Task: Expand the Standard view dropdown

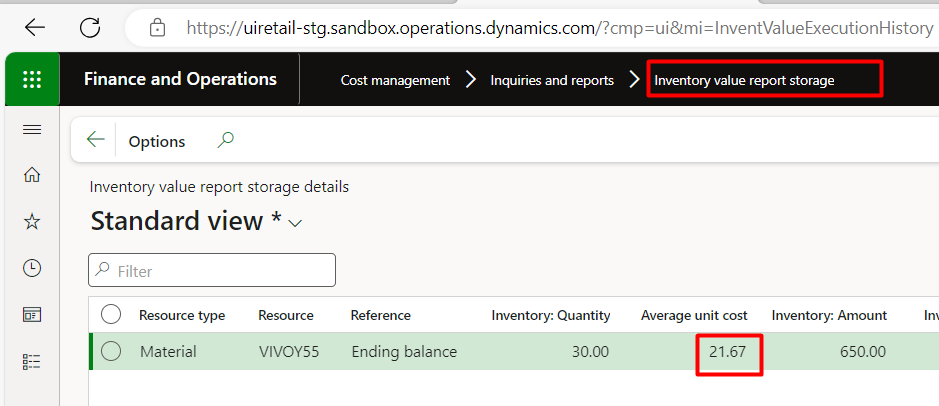Action: pyautogui.click(x=295, y=224)
